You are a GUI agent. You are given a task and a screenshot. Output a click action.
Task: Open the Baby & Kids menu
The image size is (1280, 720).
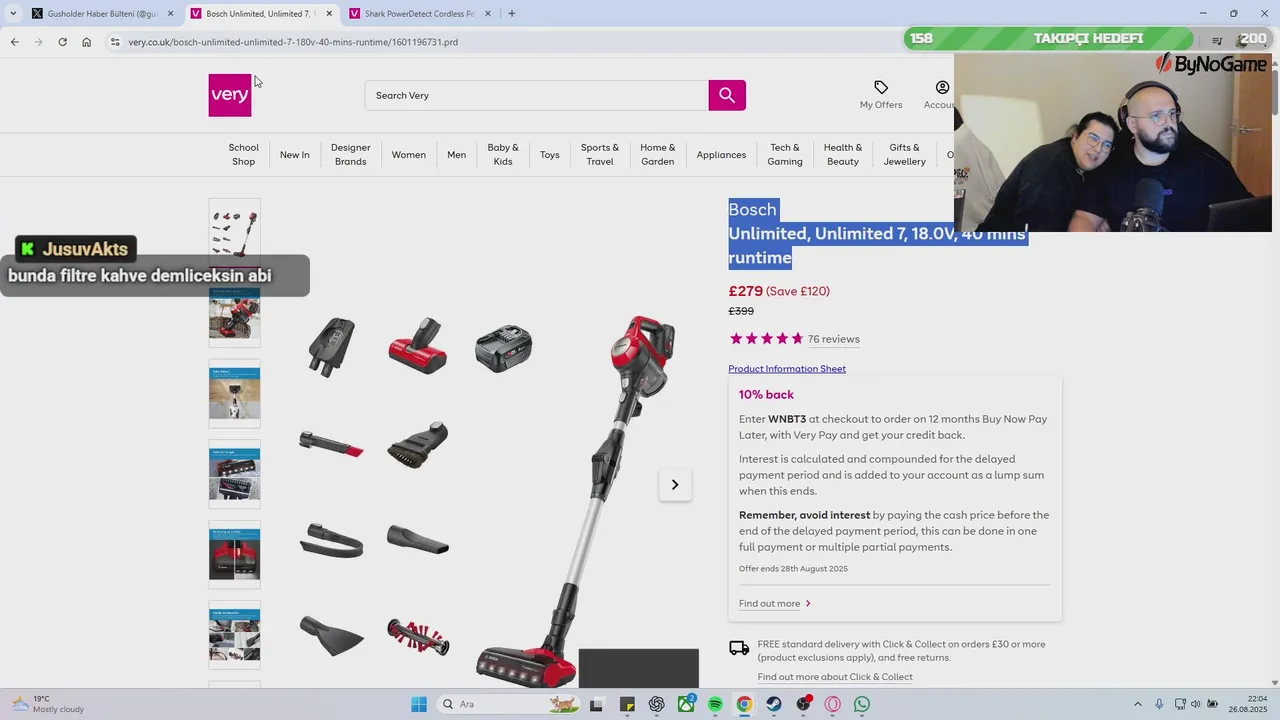503,155
